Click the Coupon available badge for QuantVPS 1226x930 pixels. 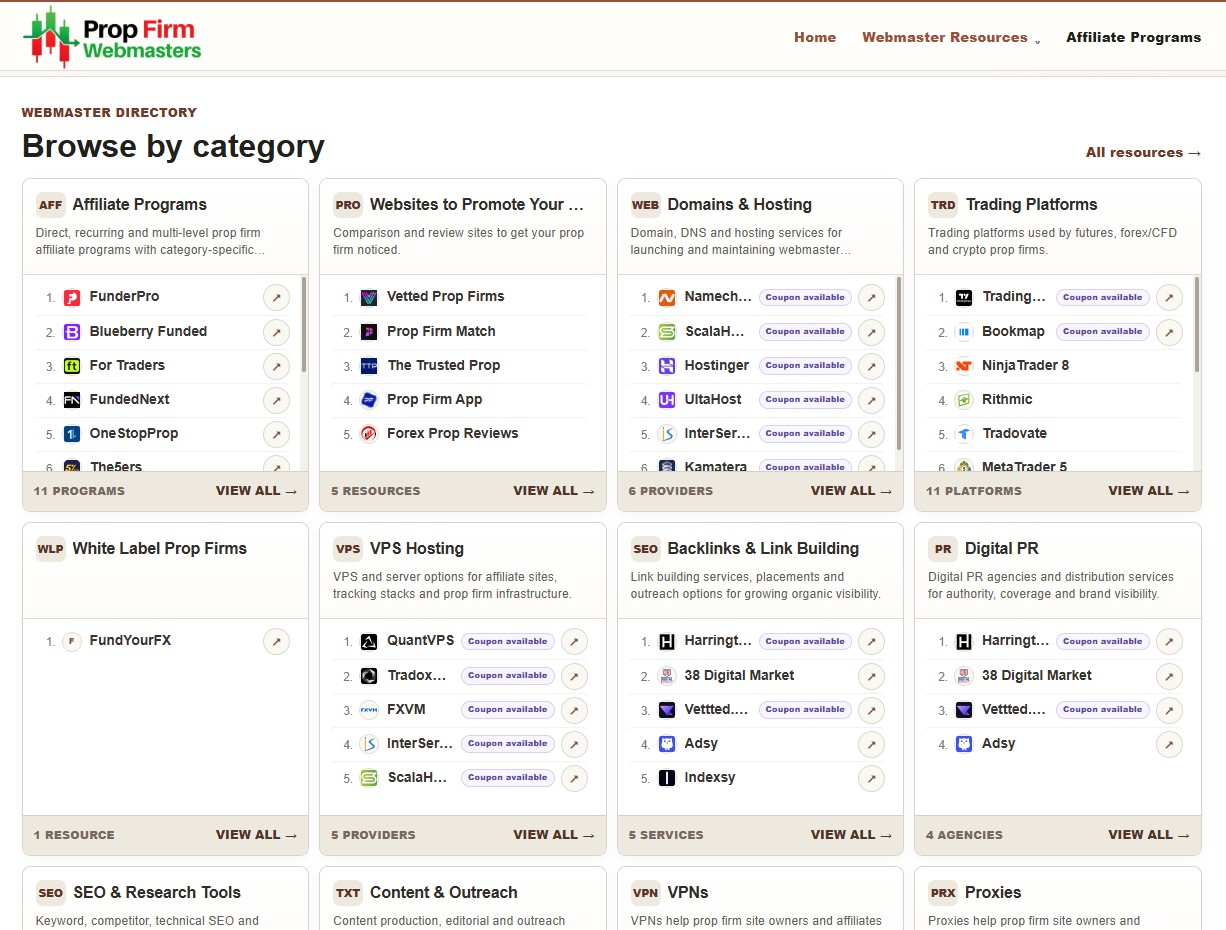(507, 641)
